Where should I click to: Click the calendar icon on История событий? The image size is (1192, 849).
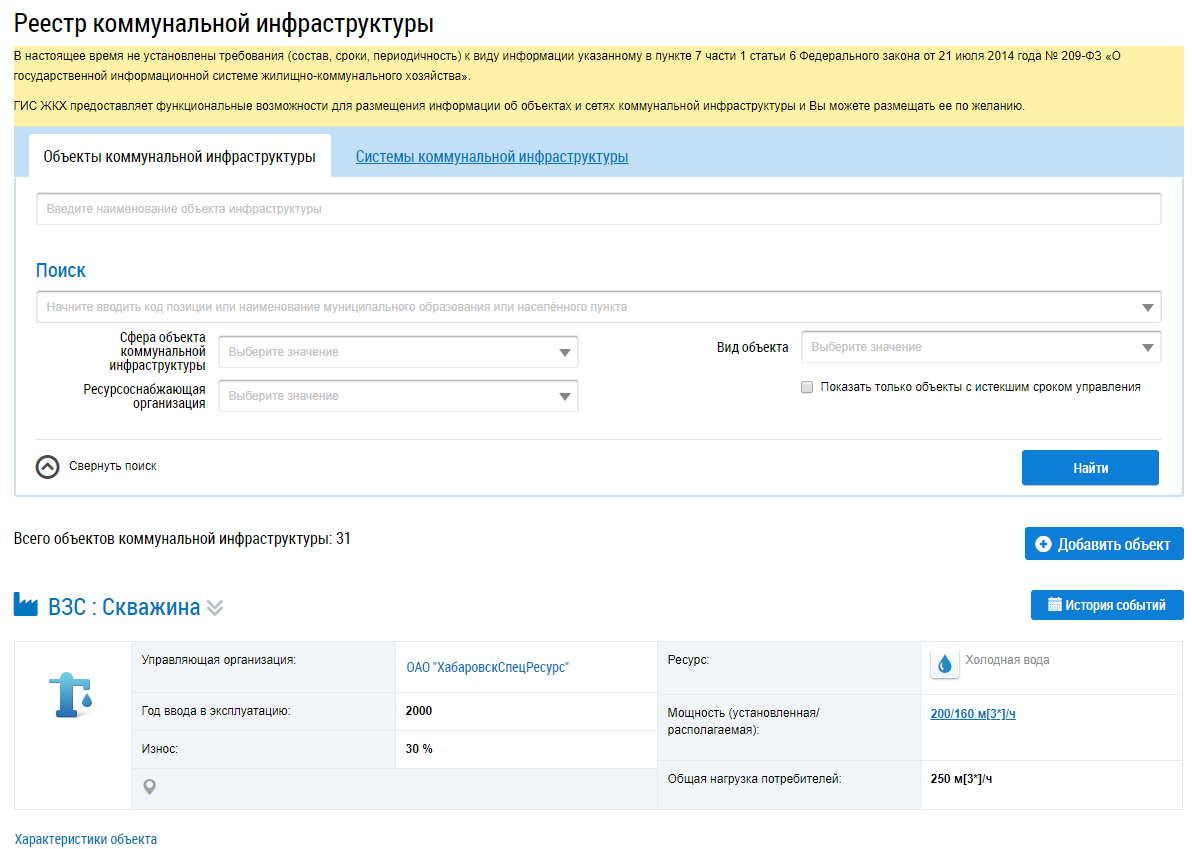coord(1054,604)
